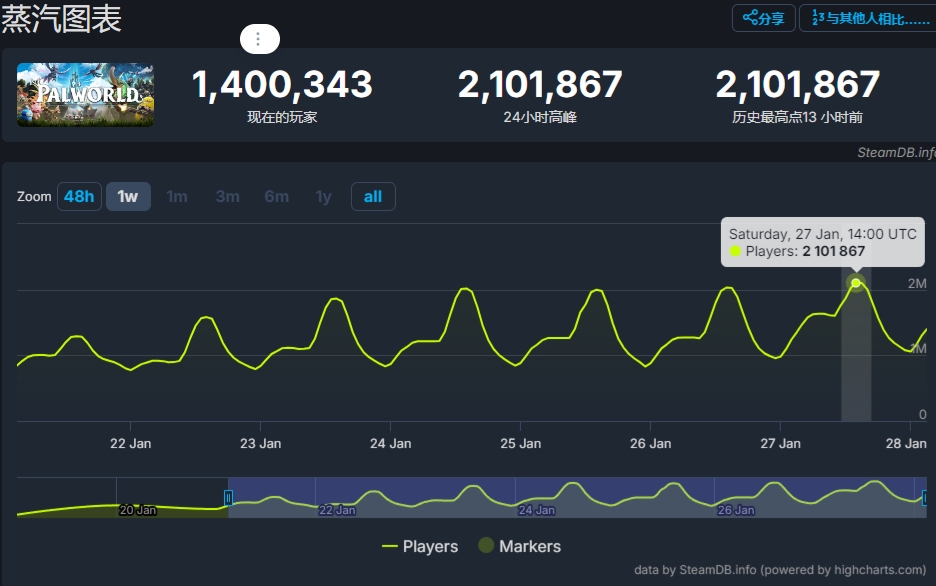Choose the 3m zoom option
The height and width of the screenshot is (586, 936).
[227, 196]
